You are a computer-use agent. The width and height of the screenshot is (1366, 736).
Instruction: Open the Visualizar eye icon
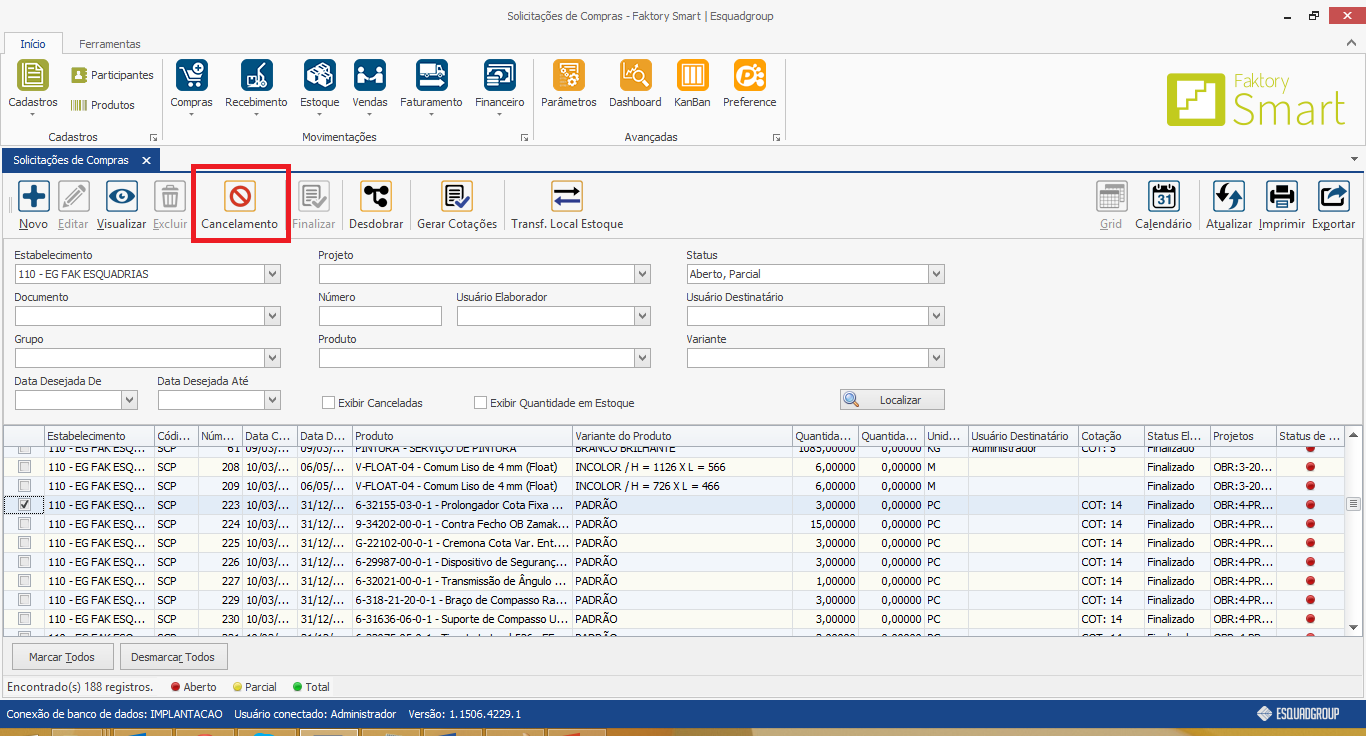122,197
